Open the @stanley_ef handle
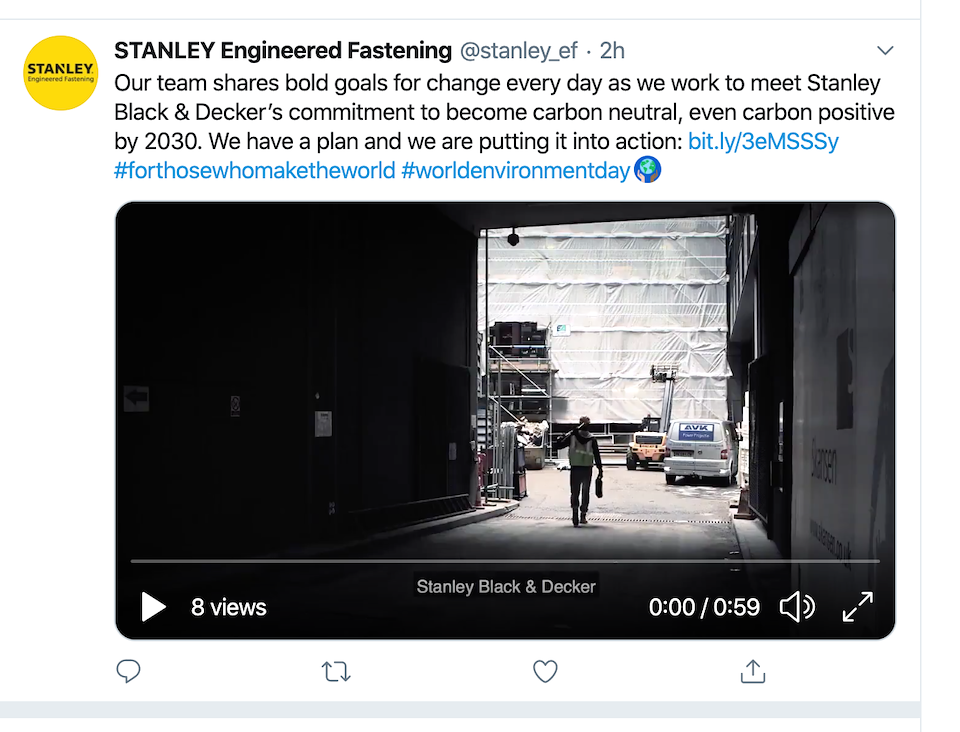This screenshot has height=732, width=960. pos(518,50)
